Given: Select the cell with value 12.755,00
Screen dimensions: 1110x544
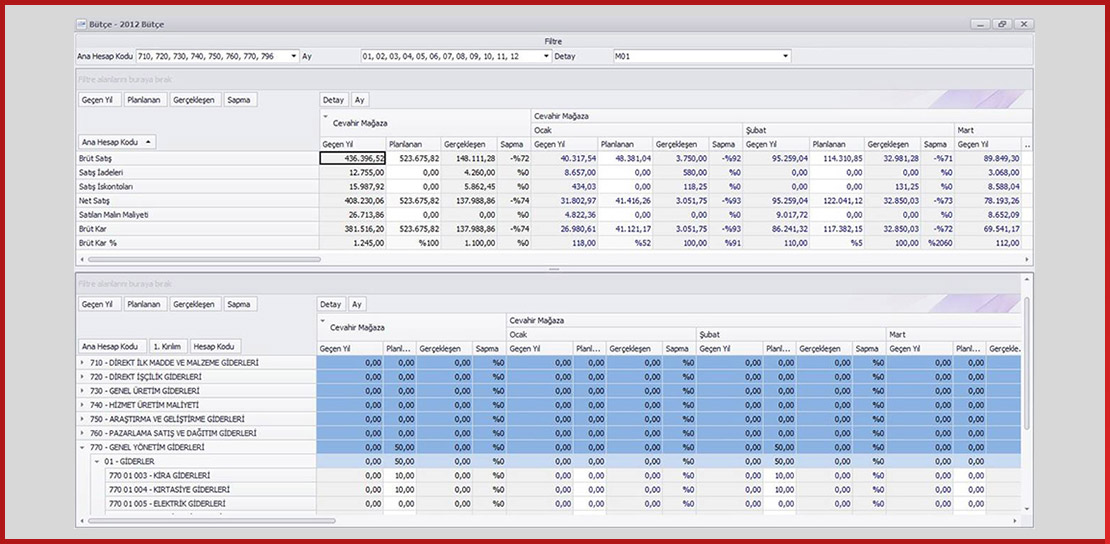Looking at the screenshot, I should click(353, 172).
